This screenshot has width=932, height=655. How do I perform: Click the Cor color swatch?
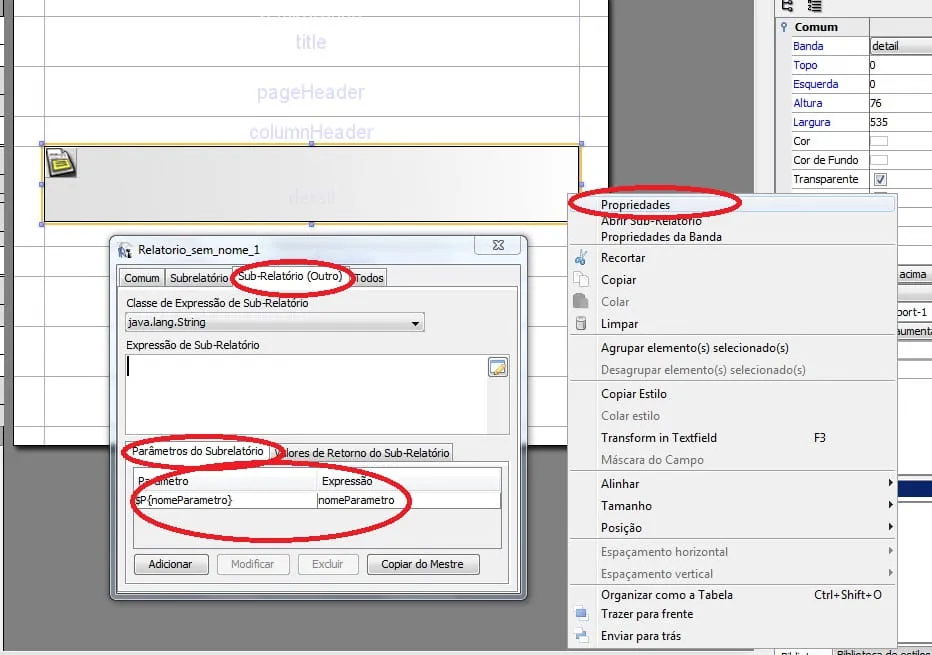(879, 141)
